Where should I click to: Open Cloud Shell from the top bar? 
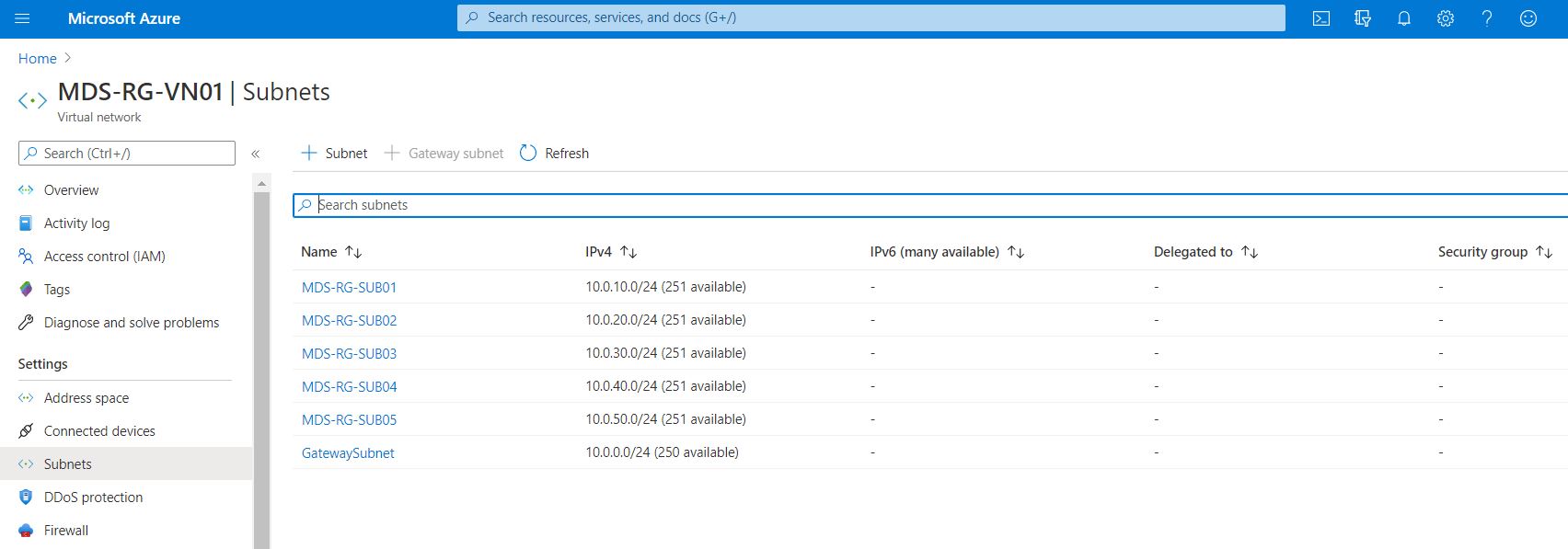(x=1321, y=18)
